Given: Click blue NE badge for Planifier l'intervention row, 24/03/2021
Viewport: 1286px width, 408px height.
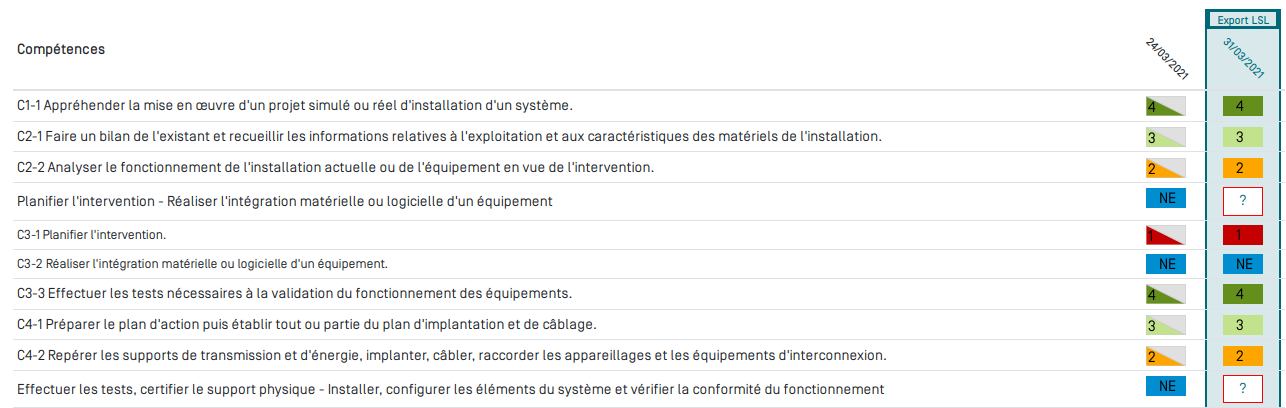Looking at the screenshot, I should pos(1165,198).
